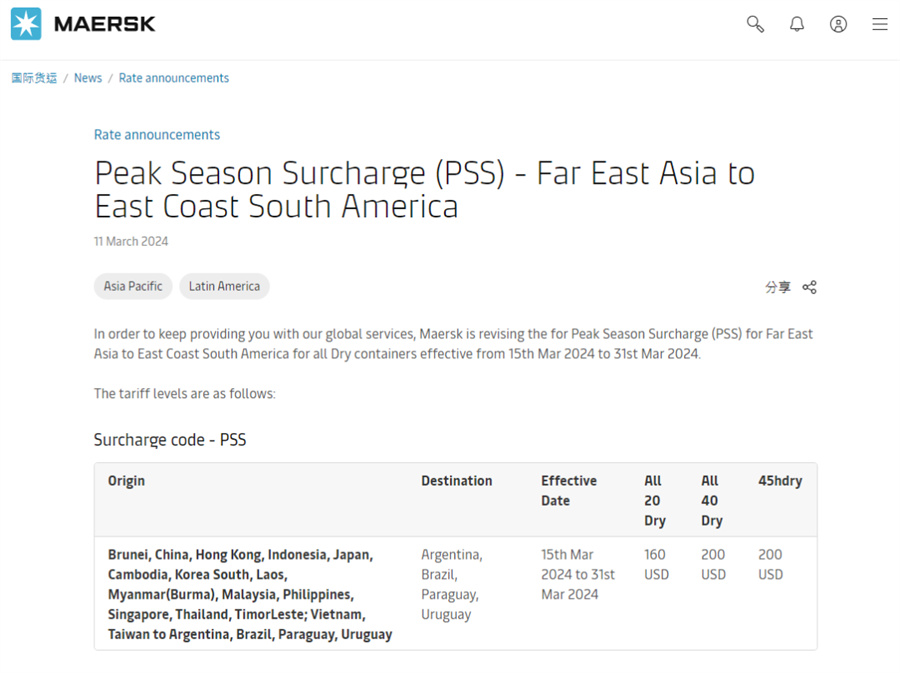The image size is (900, 673).
Task: Click the share icon next to 分享
Action: [809, 287]
